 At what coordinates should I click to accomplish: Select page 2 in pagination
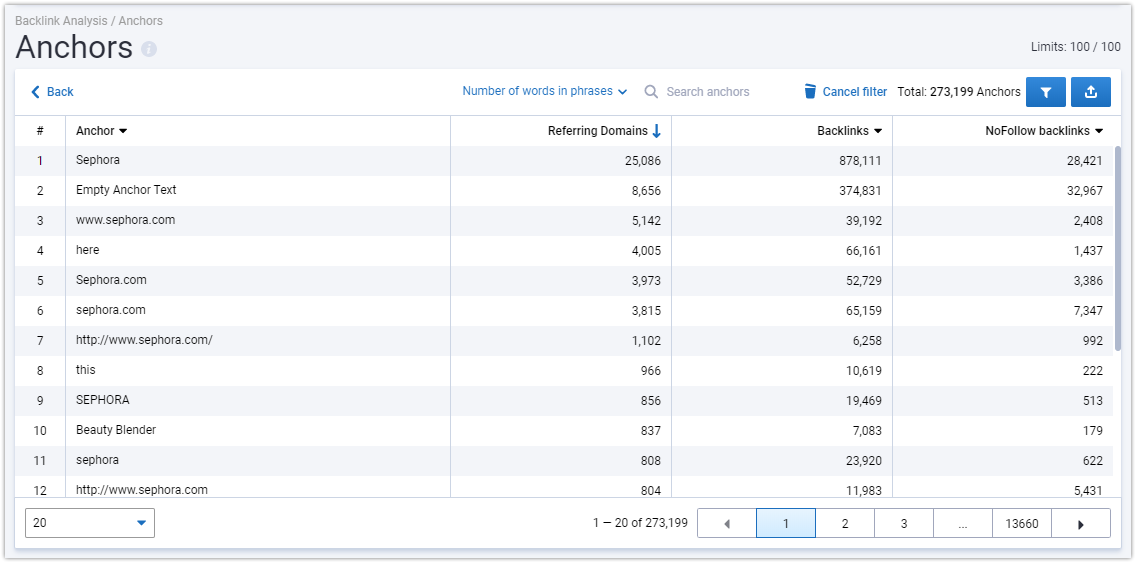(x=845, y=523)
